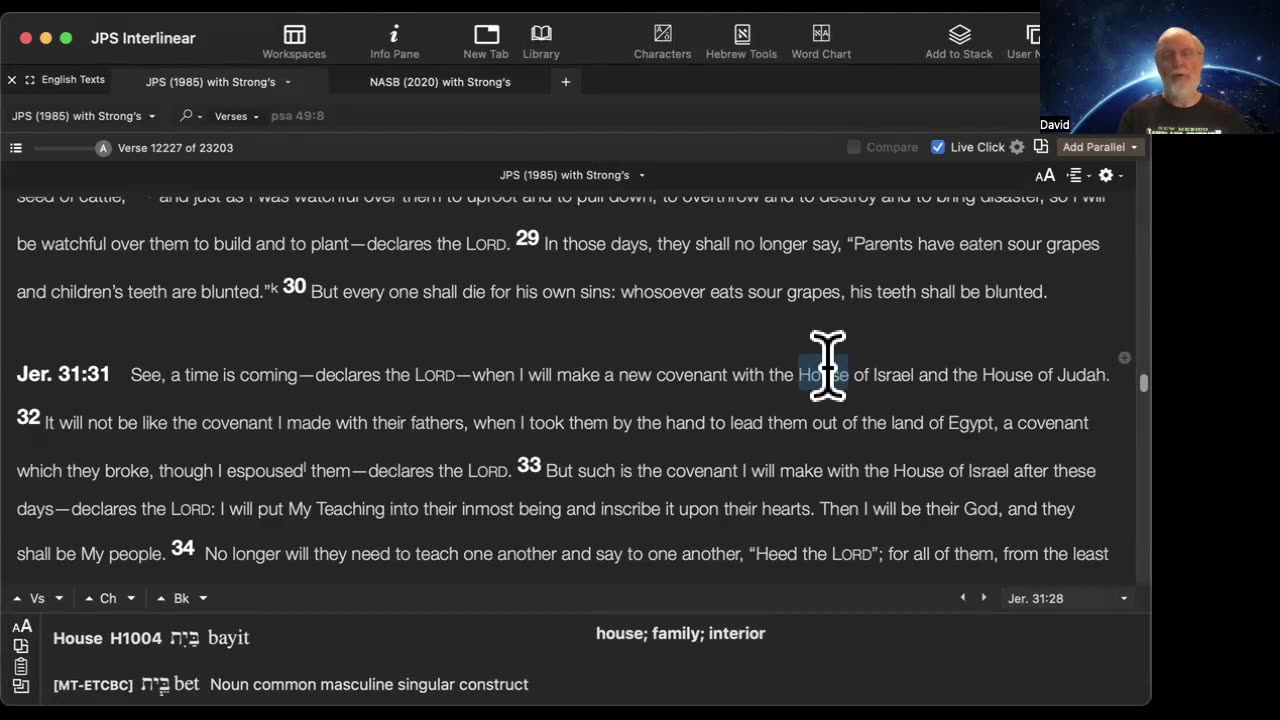This screenshot has width=1280, height=720.
Task: Go up one book with Bk arrow
Action: pyautogui.click(x=160, y=598)
